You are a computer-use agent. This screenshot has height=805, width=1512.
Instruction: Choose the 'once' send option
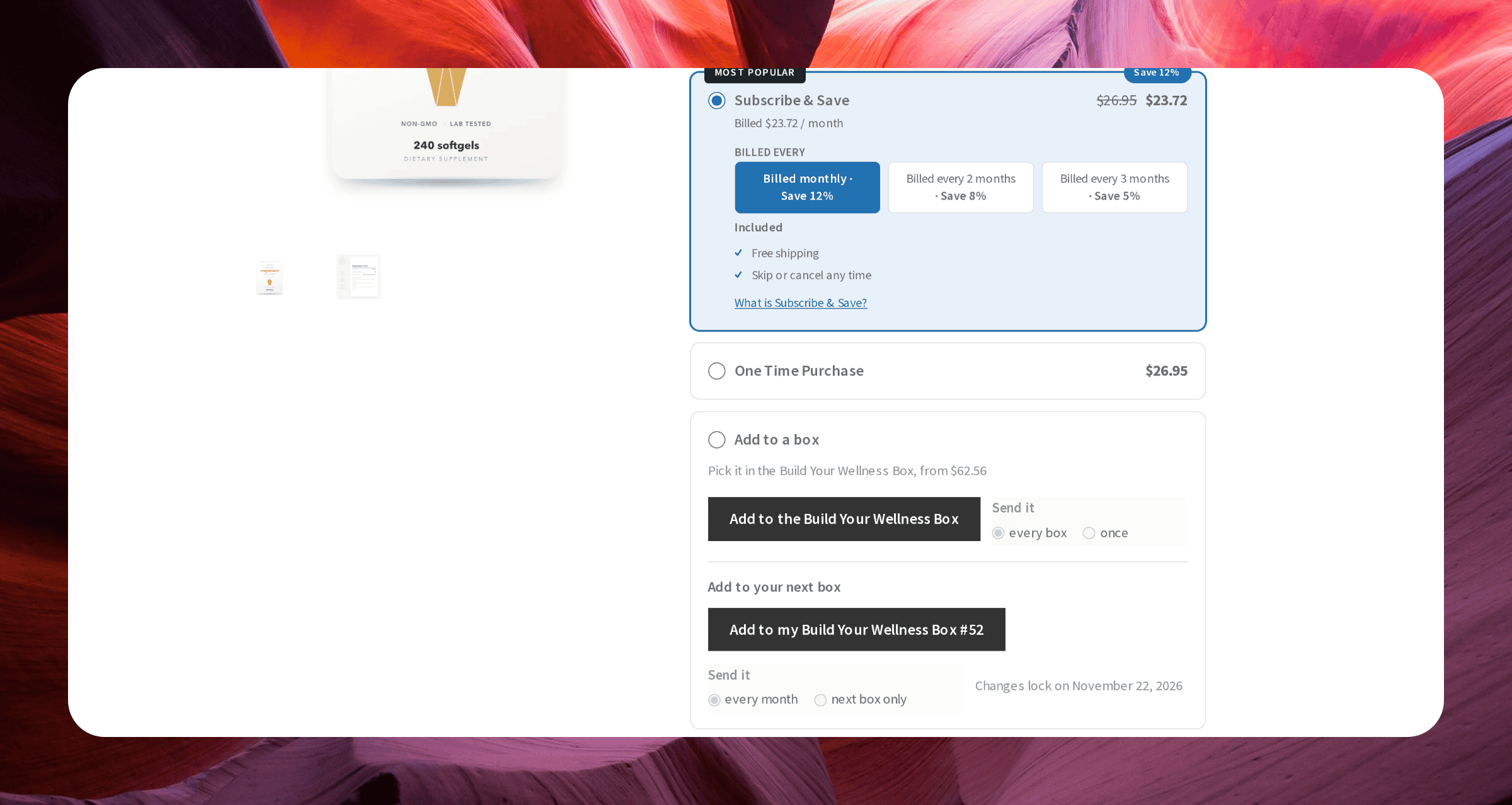(x=1089, y=533)
